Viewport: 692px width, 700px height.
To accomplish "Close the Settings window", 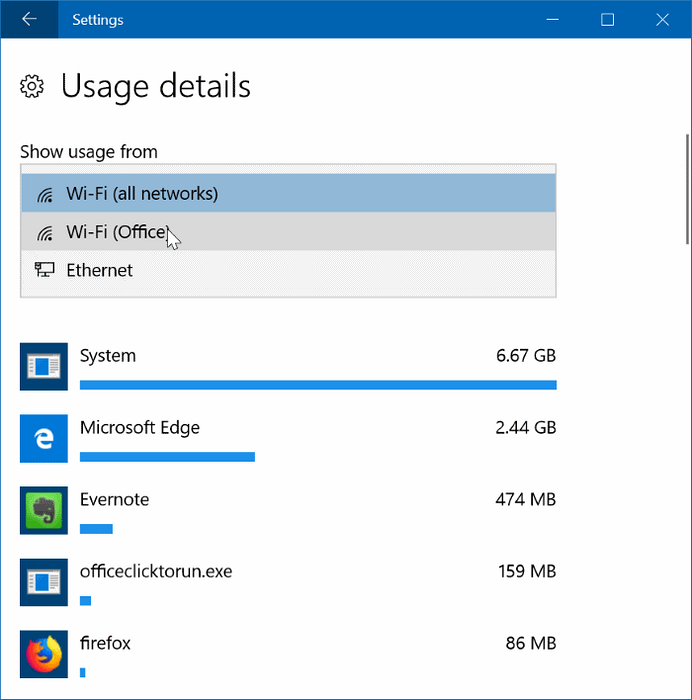I will pyautogui.click(x=662, y=20).
